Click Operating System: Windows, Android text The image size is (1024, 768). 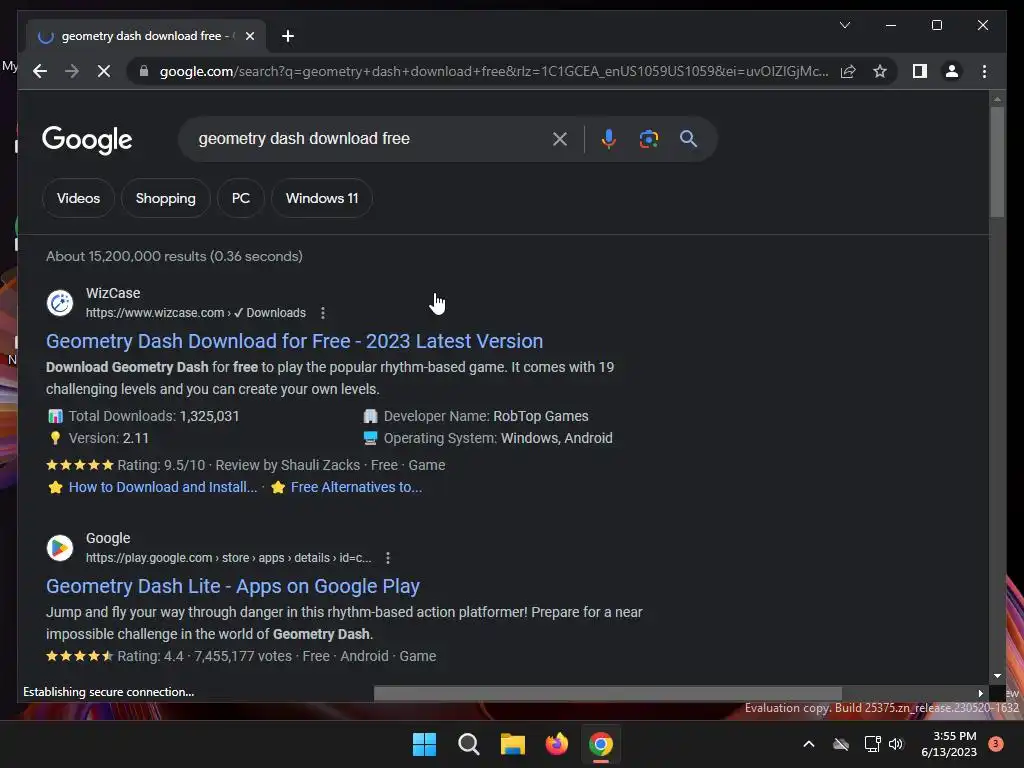(x=498, y=438)
